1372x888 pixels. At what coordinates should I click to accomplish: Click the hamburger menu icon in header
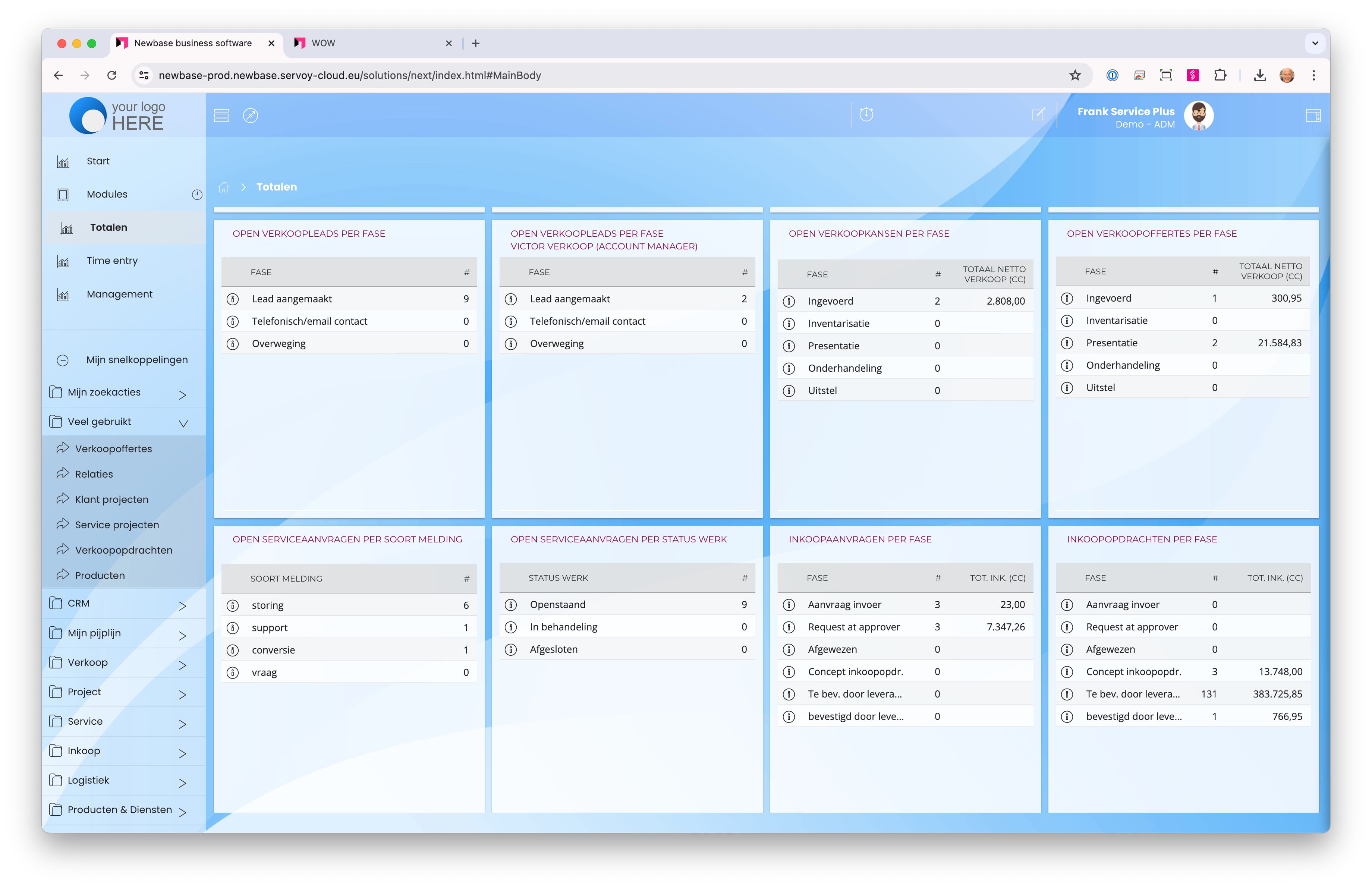pos(221,116)
